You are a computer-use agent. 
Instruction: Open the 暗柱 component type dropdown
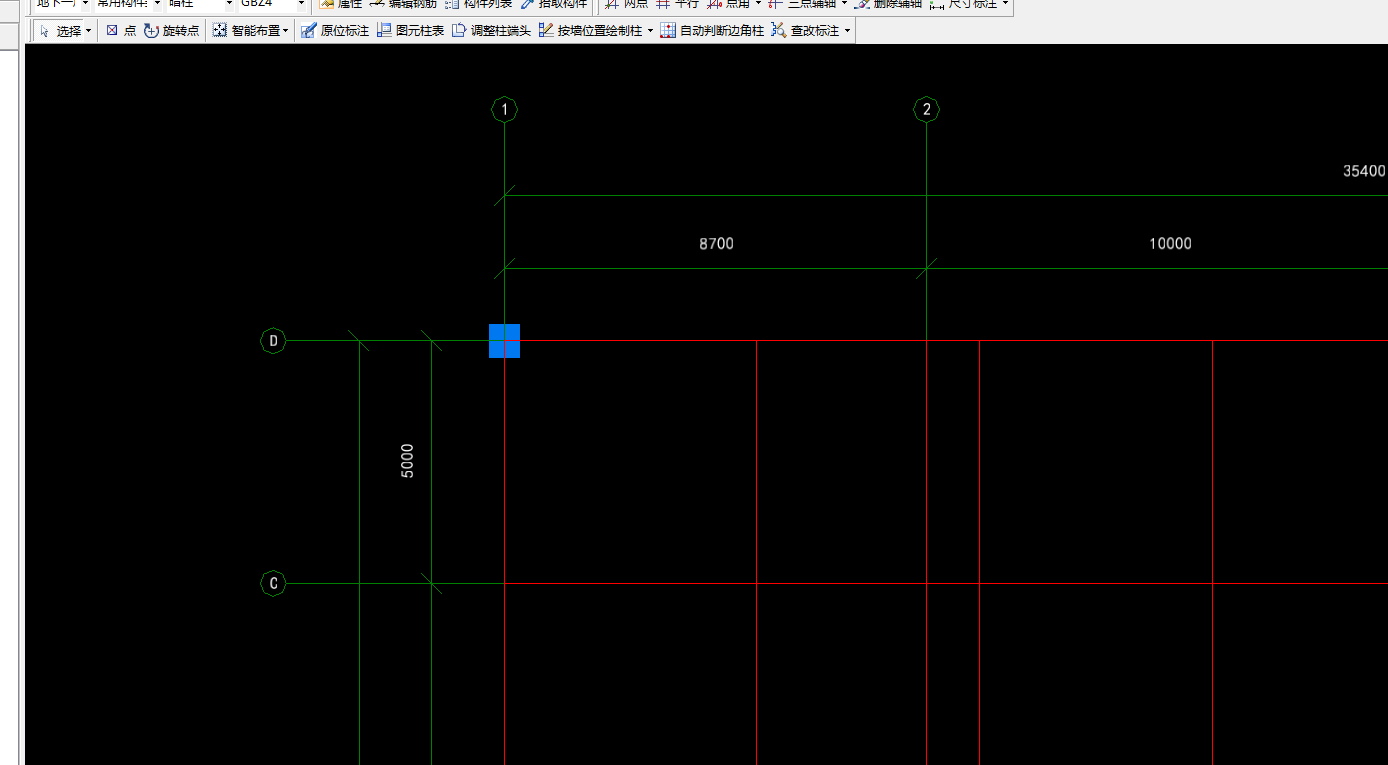click(x=229, y=4)
